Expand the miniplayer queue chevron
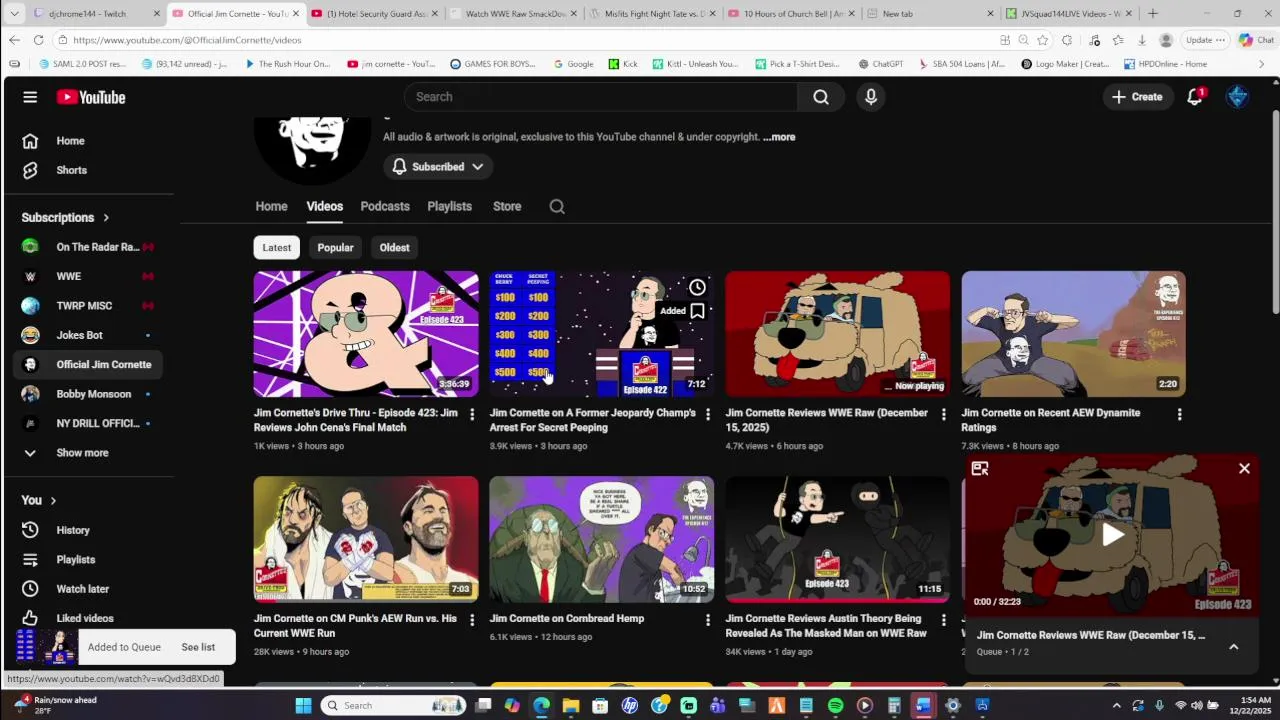1280x720 pixels. pos(1233,647)
